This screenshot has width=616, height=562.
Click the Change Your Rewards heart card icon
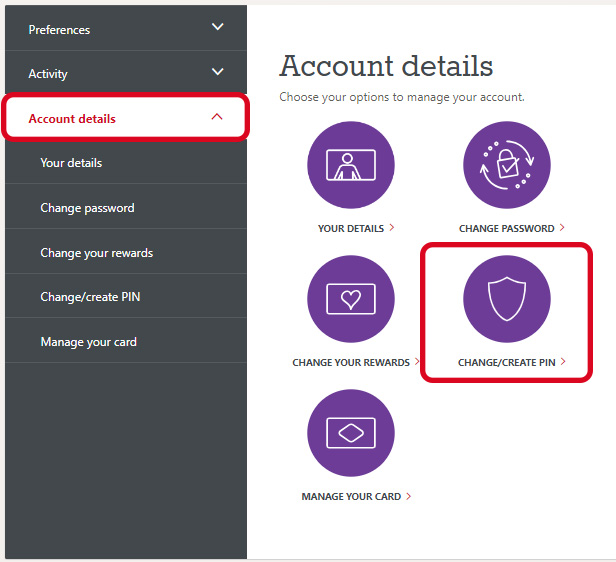pos(351,299)
